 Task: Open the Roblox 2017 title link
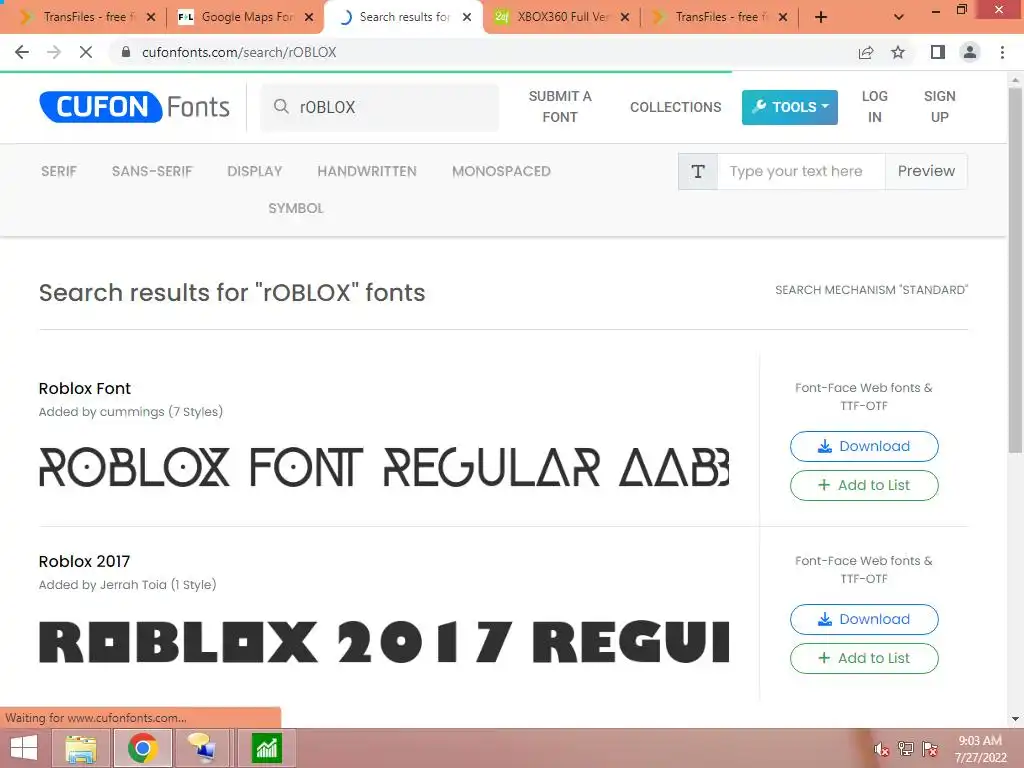[84, 562]
